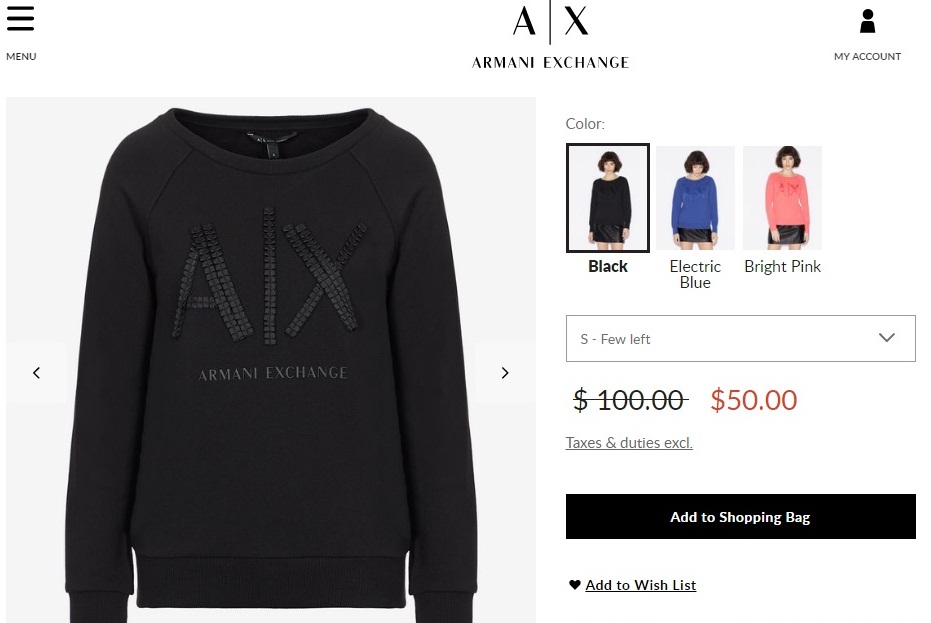Click the heart icon beside Wish List
The image size is (931, 623).
coord(574,584)
